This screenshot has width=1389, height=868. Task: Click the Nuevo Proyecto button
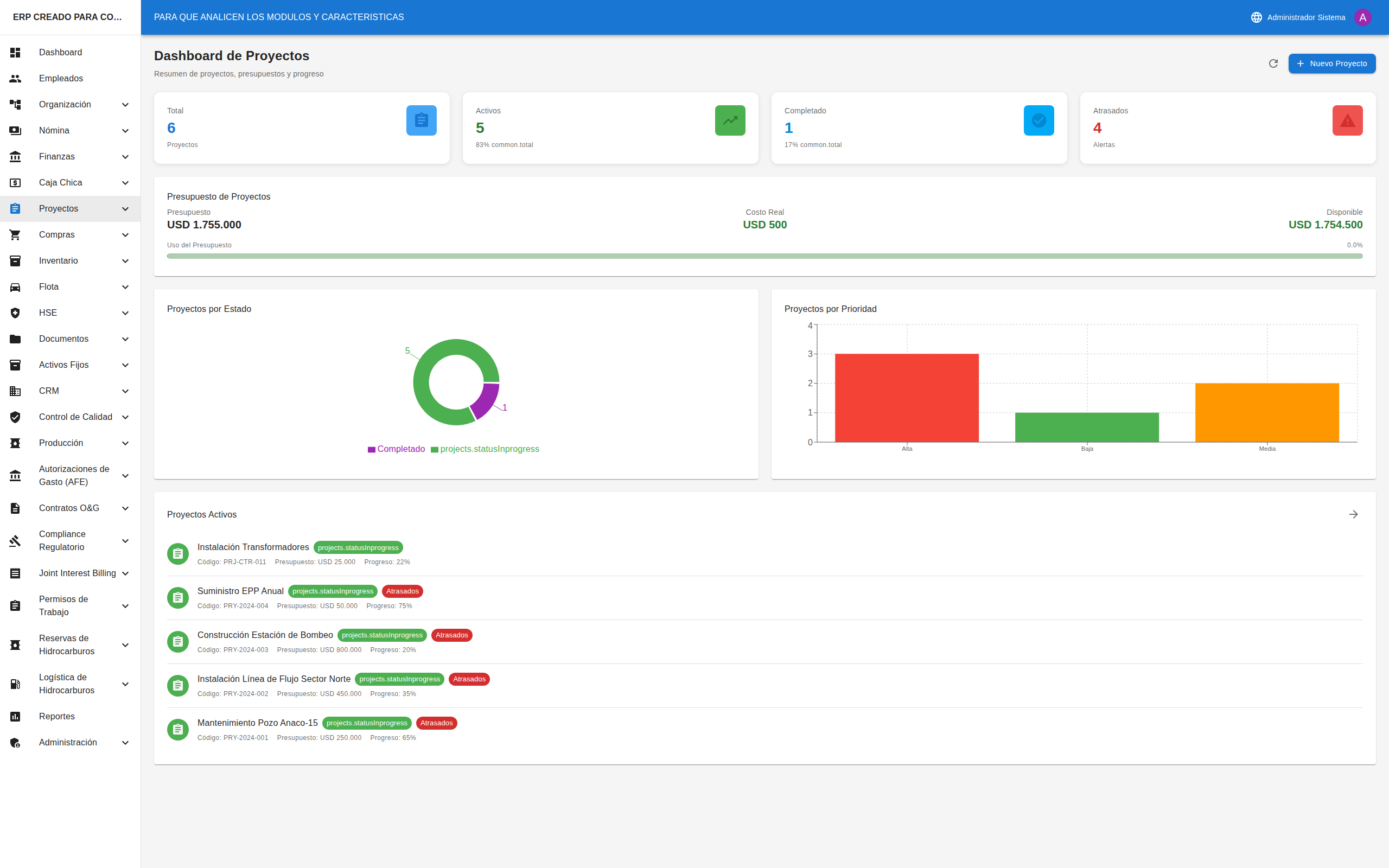point(1332,63)
